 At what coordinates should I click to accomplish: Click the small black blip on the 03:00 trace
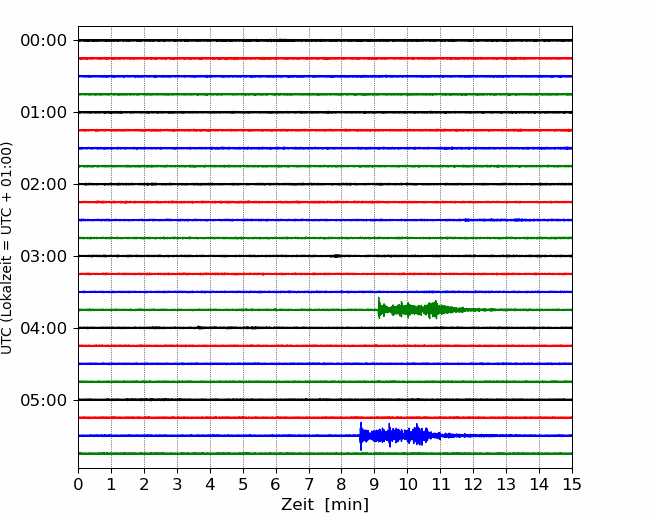(x=337, y=256)
